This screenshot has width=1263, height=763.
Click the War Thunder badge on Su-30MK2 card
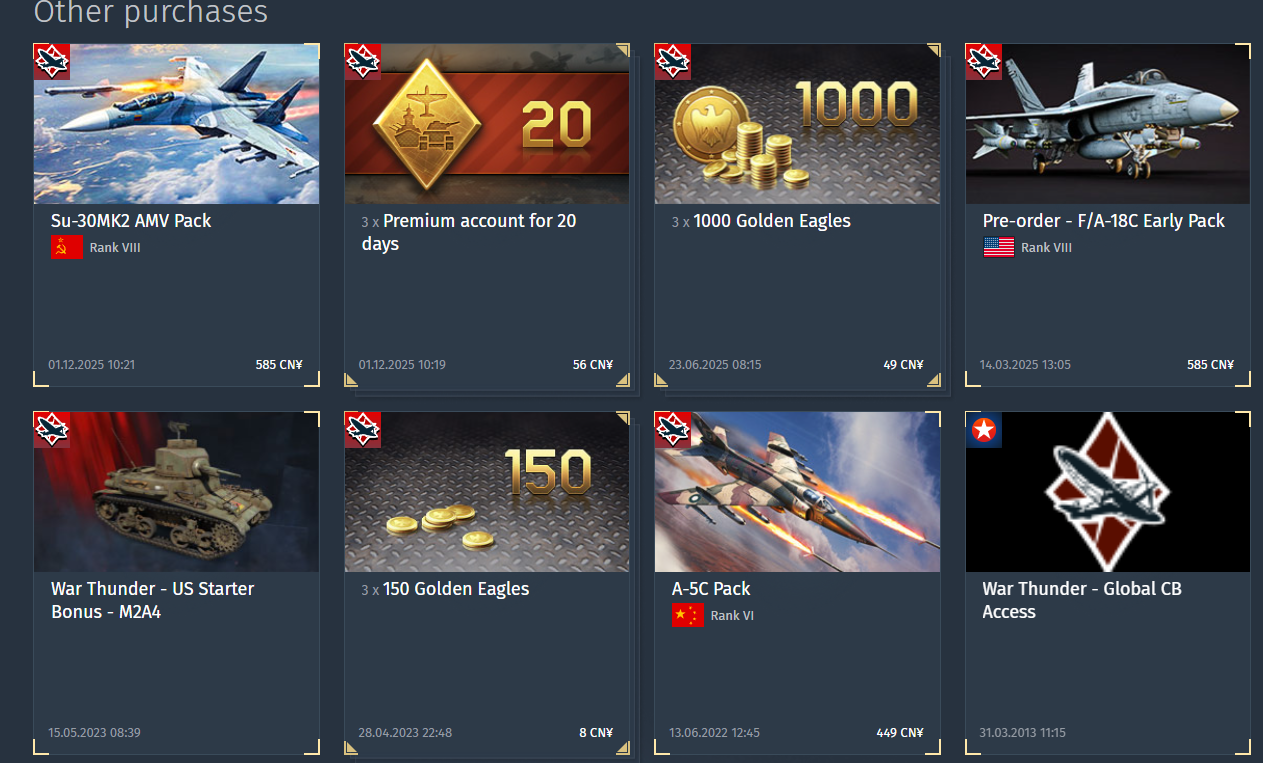click(51, 61)
